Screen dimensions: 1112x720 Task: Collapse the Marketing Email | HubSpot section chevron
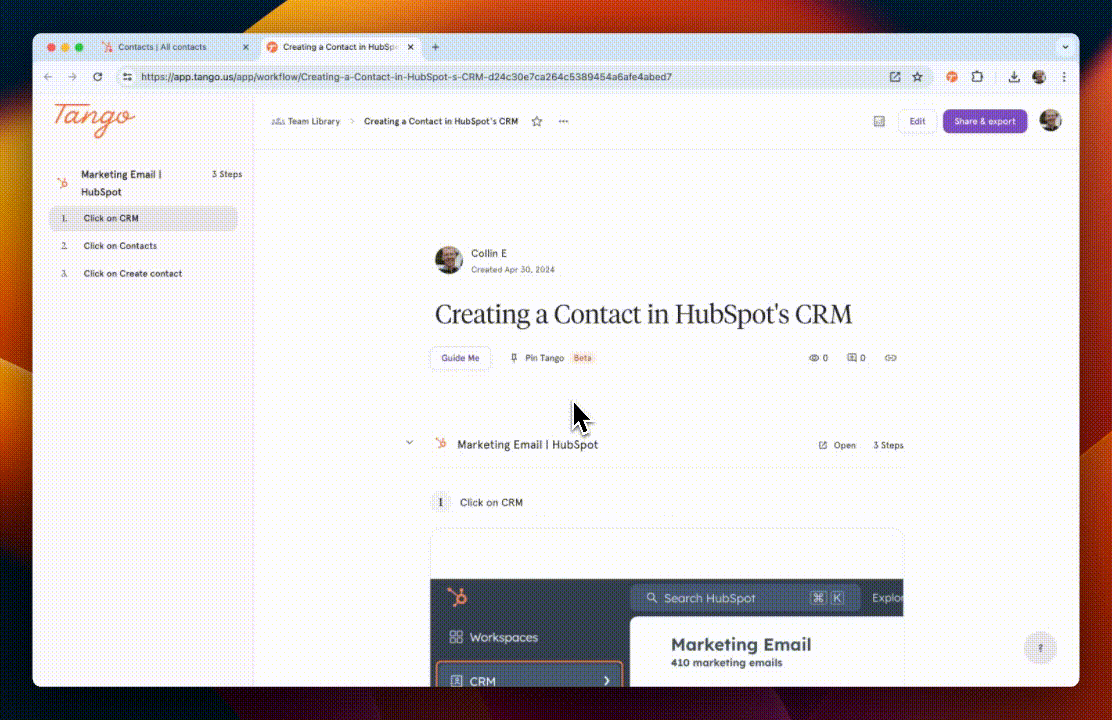pyautogui.click(x=409, y=443)
